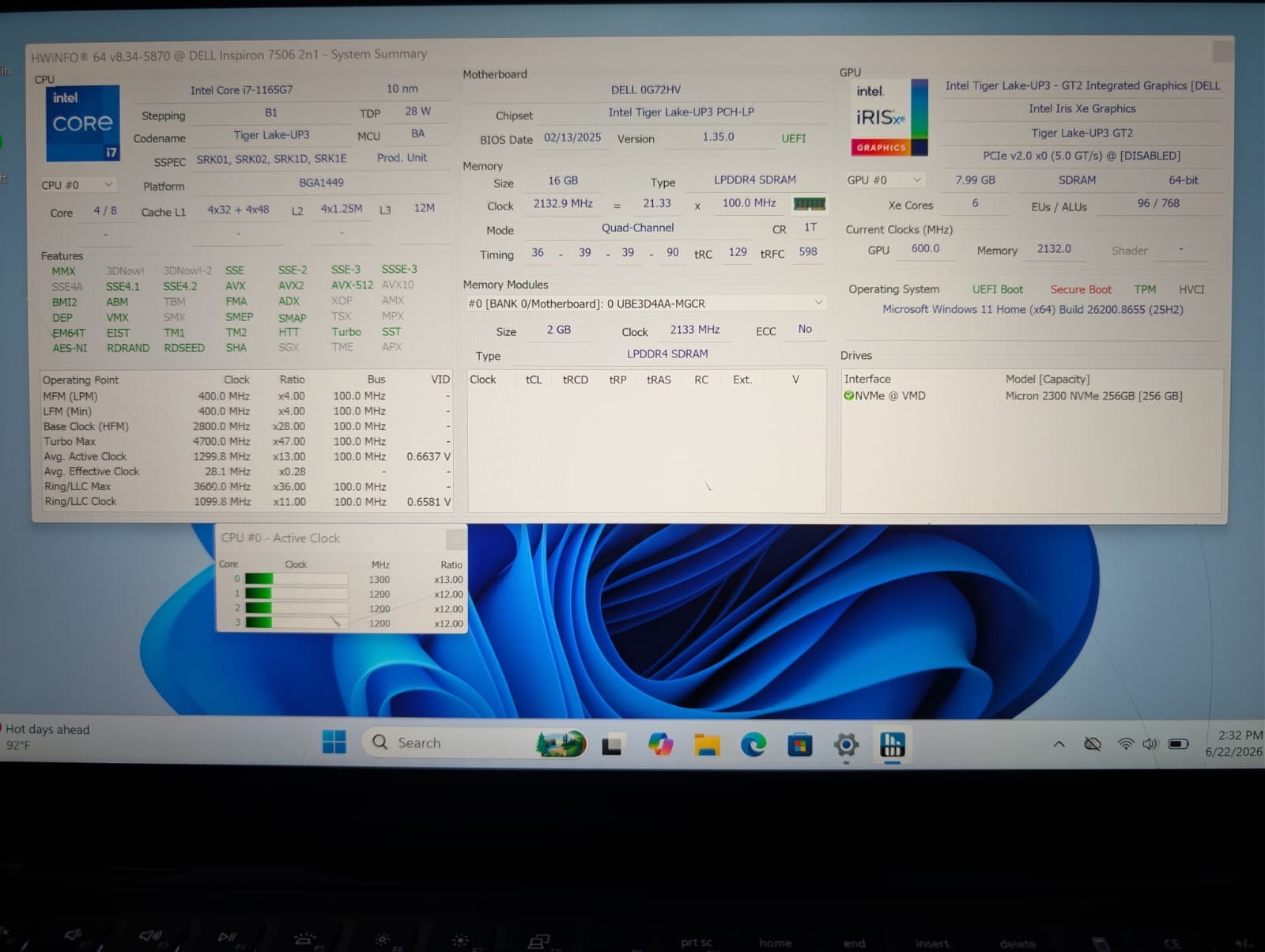This screenshot has width=1265, height=952.
Task: Click the Base Clock (HFM) row
Action: tap(247, 426)
